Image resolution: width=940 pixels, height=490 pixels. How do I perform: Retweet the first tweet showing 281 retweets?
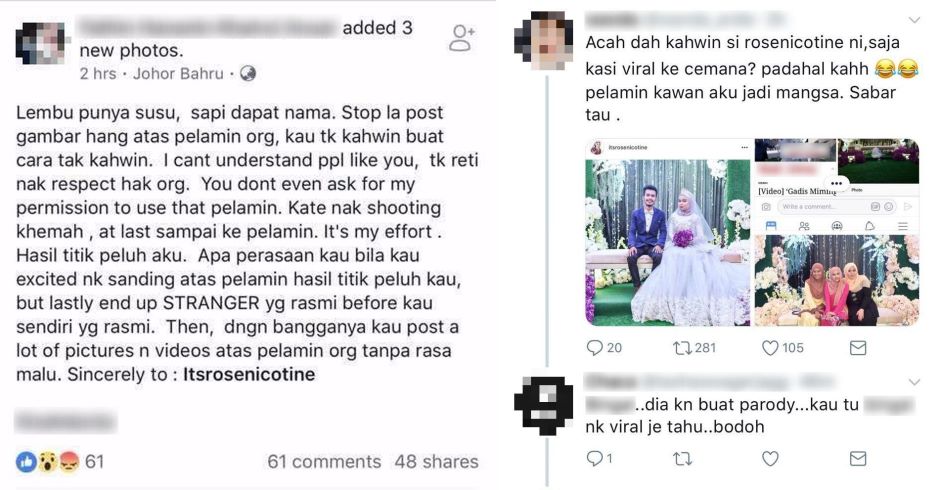(x=682, y=348)
